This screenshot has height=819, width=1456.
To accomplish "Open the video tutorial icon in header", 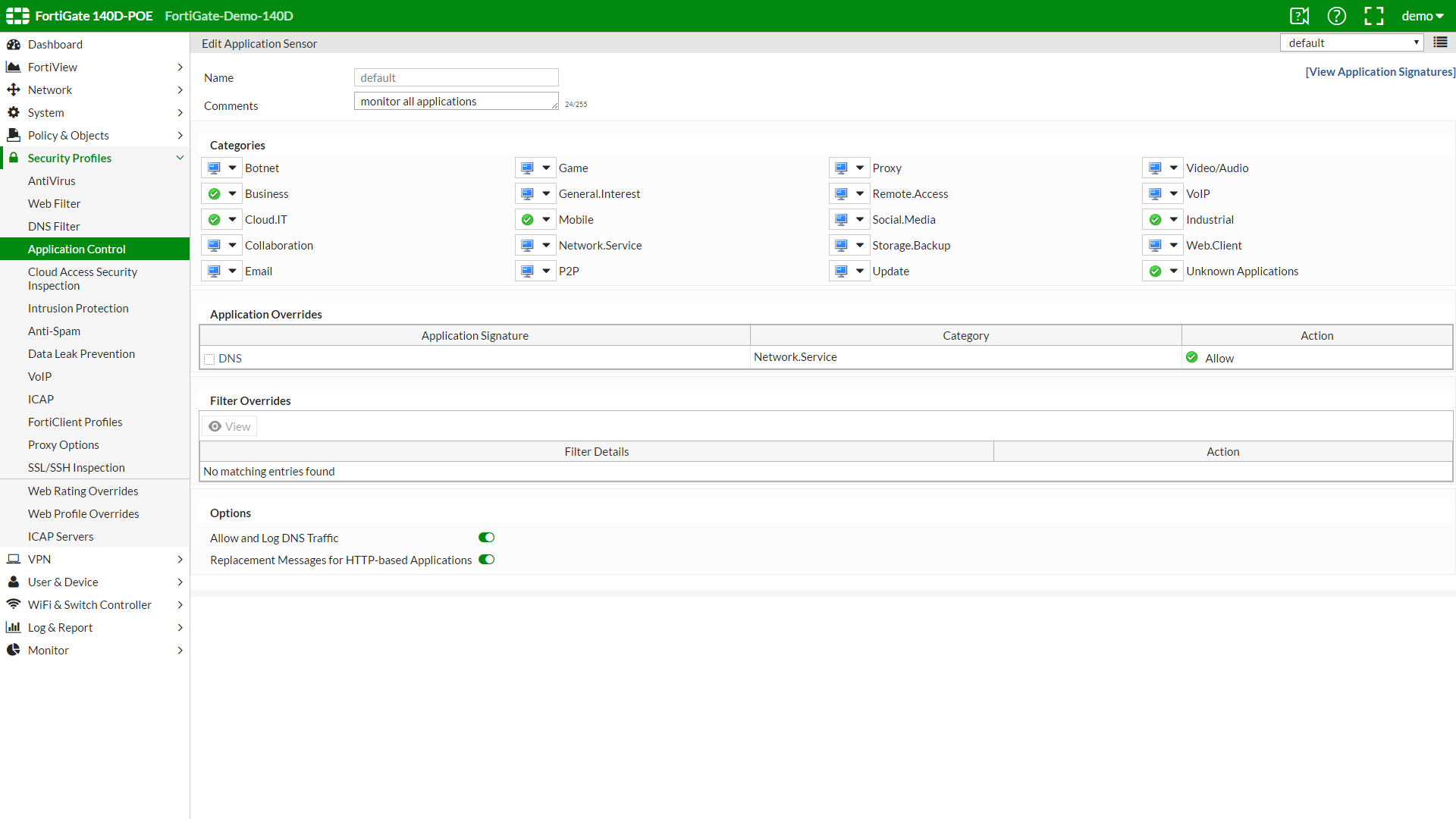I will pos(1299,16).
